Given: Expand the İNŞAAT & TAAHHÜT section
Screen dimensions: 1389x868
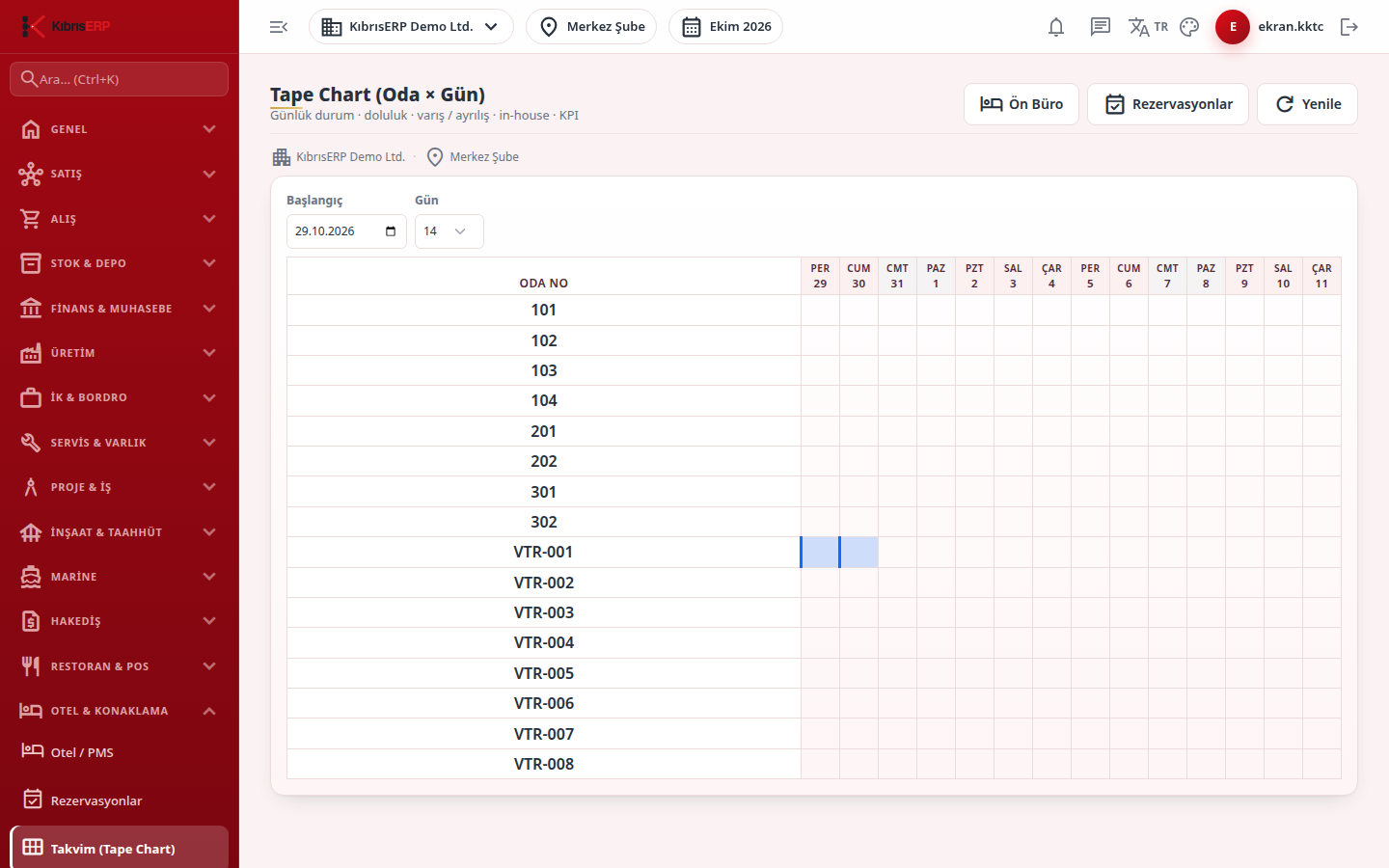Looking at the screenshot, I should click(x=120, y=532).
